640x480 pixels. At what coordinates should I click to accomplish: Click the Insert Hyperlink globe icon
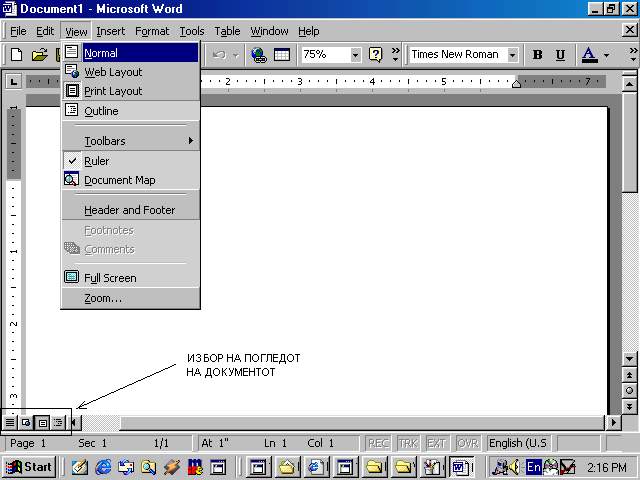259,54
